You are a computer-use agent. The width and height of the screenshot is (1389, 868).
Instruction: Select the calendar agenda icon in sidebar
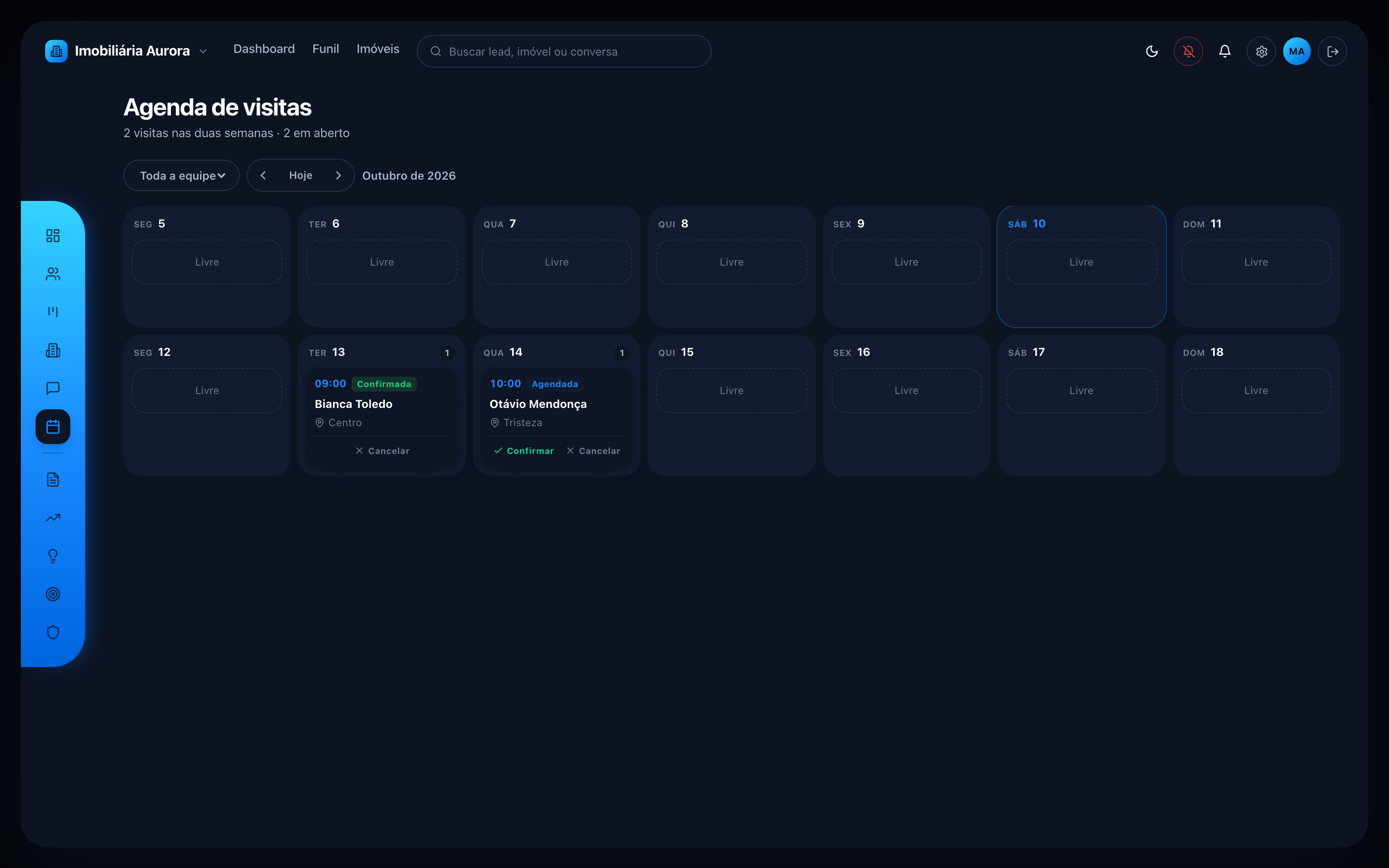[53, 427]
